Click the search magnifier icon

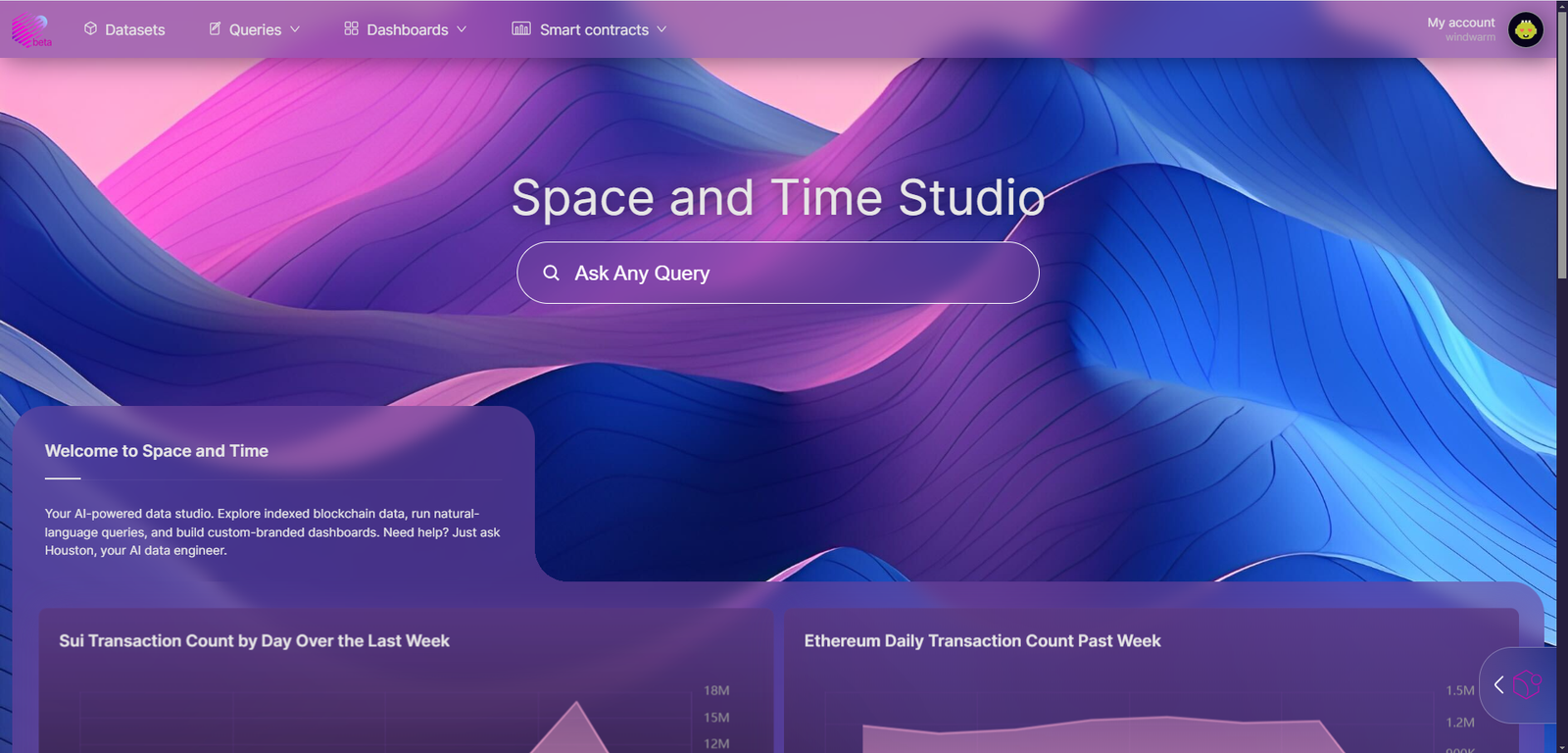pyautogui.click(x=552, y=273)
